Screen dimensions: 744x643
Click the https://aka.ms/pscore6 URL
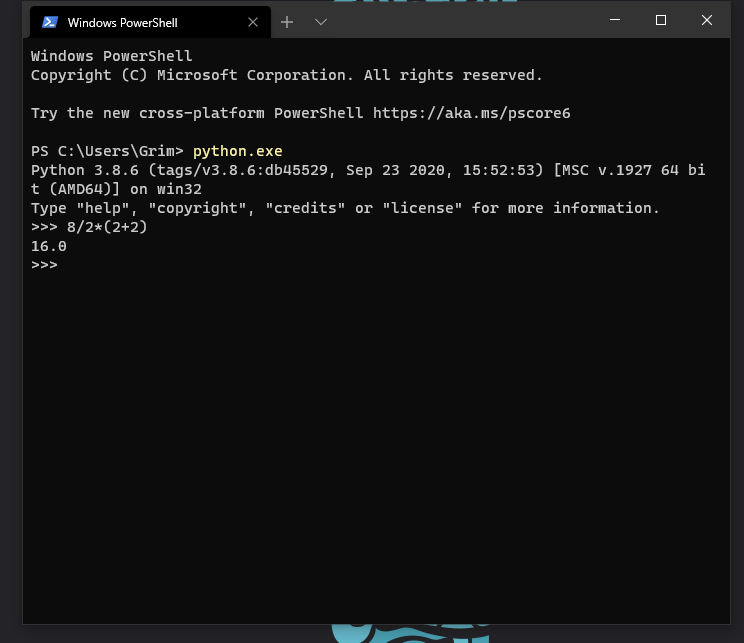pos(471,113)
